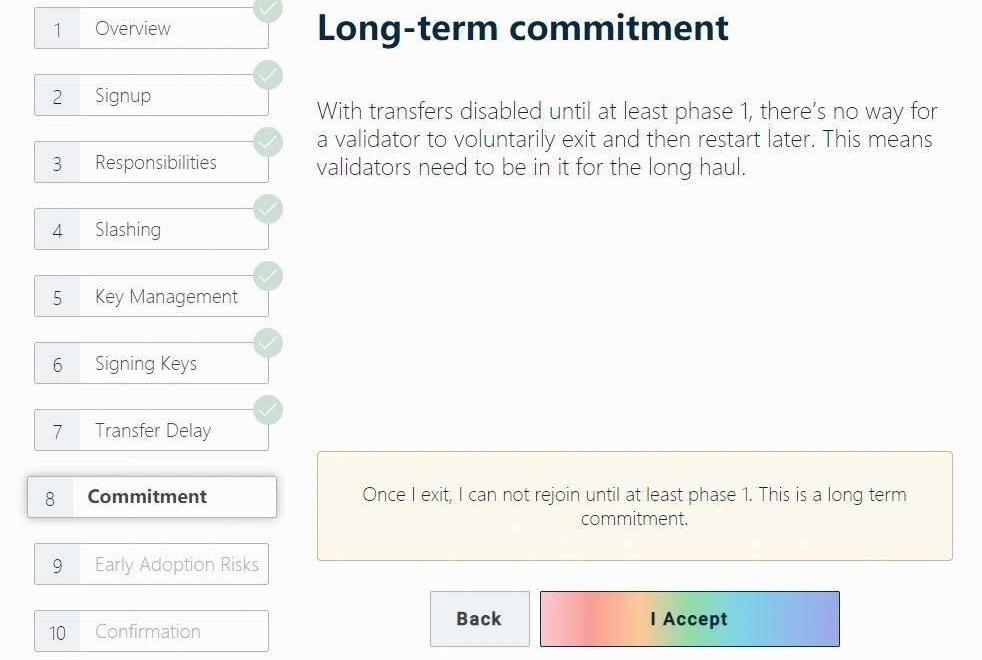Viewport: 982px width, 660px height.
Task: Select the Slashing step
Action: click(x=151, y=230)
